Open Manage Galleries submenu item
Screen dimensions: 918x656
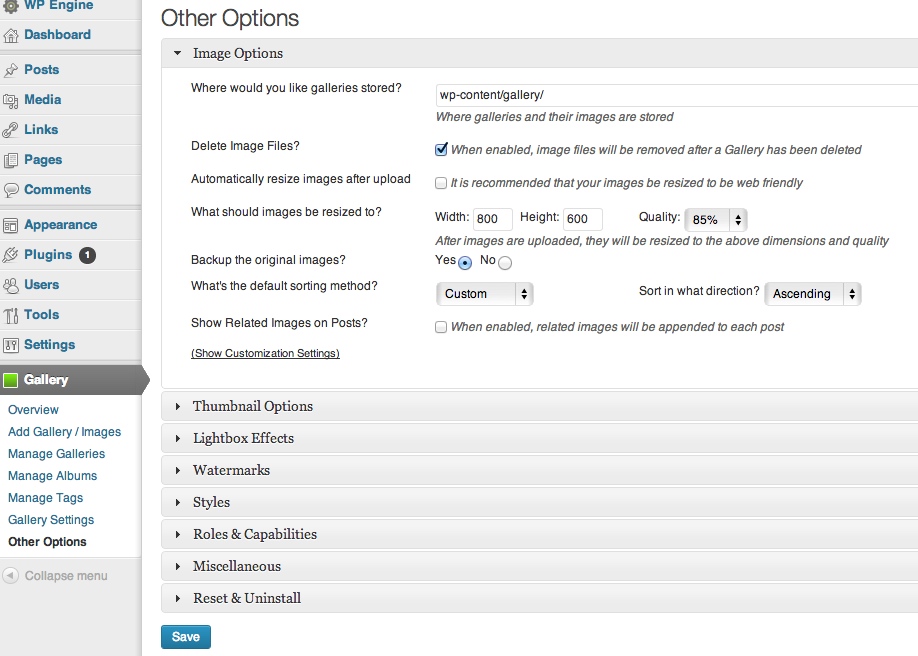point(56,454)
